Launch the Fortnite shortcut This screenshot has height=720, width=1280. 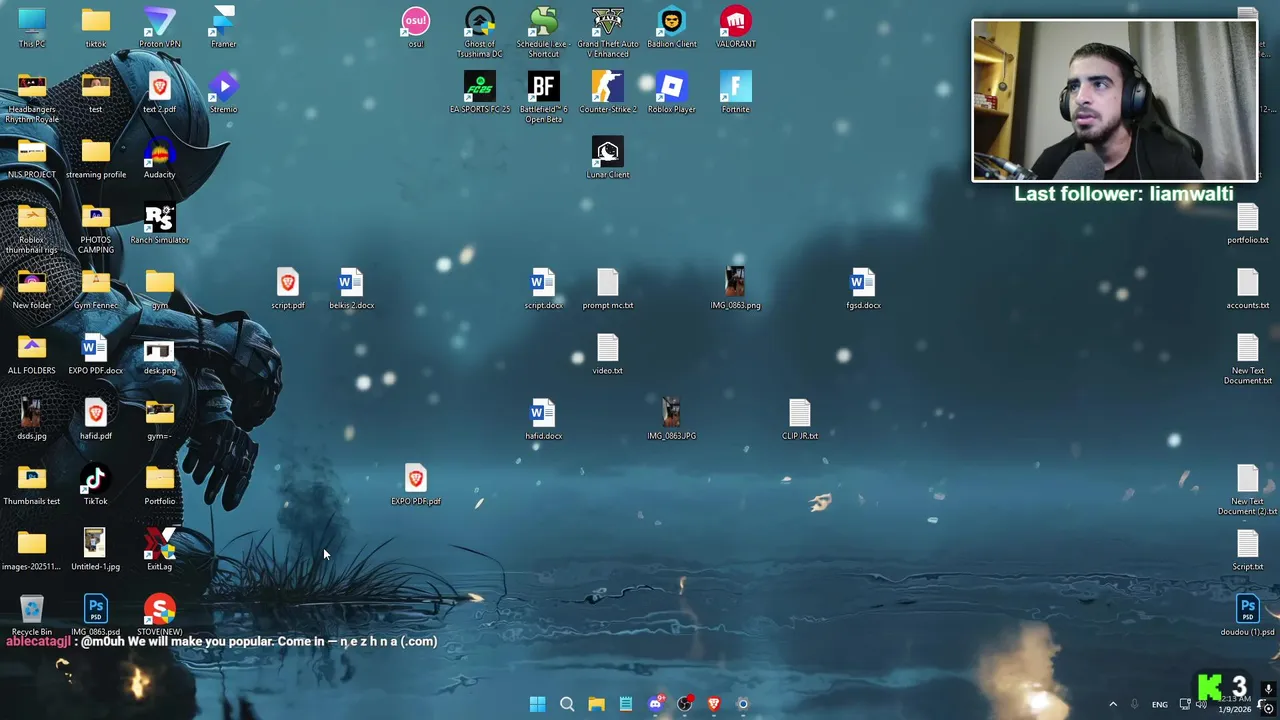point(736,92)
